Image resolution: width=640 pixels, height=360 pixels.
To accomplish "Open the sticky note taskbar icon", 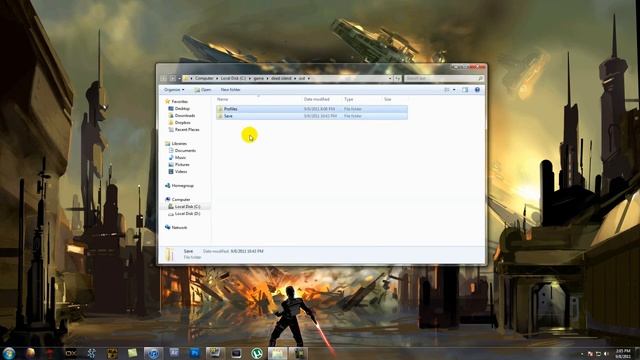I will pos(132,353).
